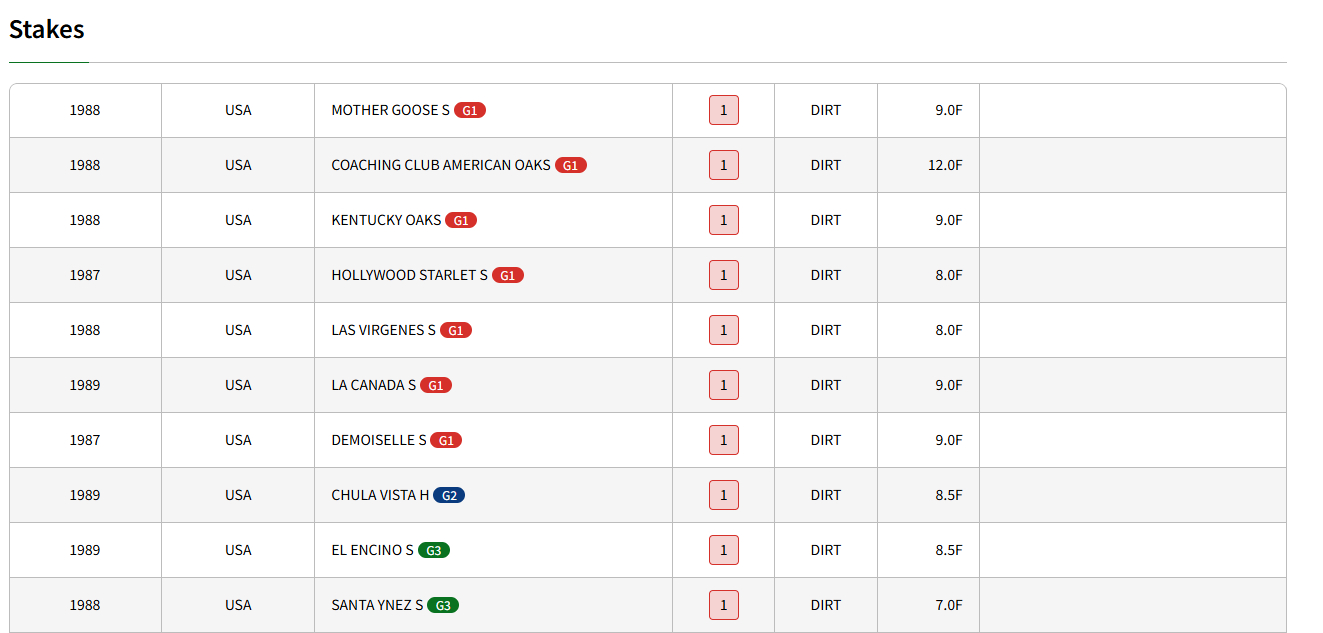Click the 9.0F distance in Mother Goose row
The height and width of the screenshot is (633, 1323).
(949, 110)
